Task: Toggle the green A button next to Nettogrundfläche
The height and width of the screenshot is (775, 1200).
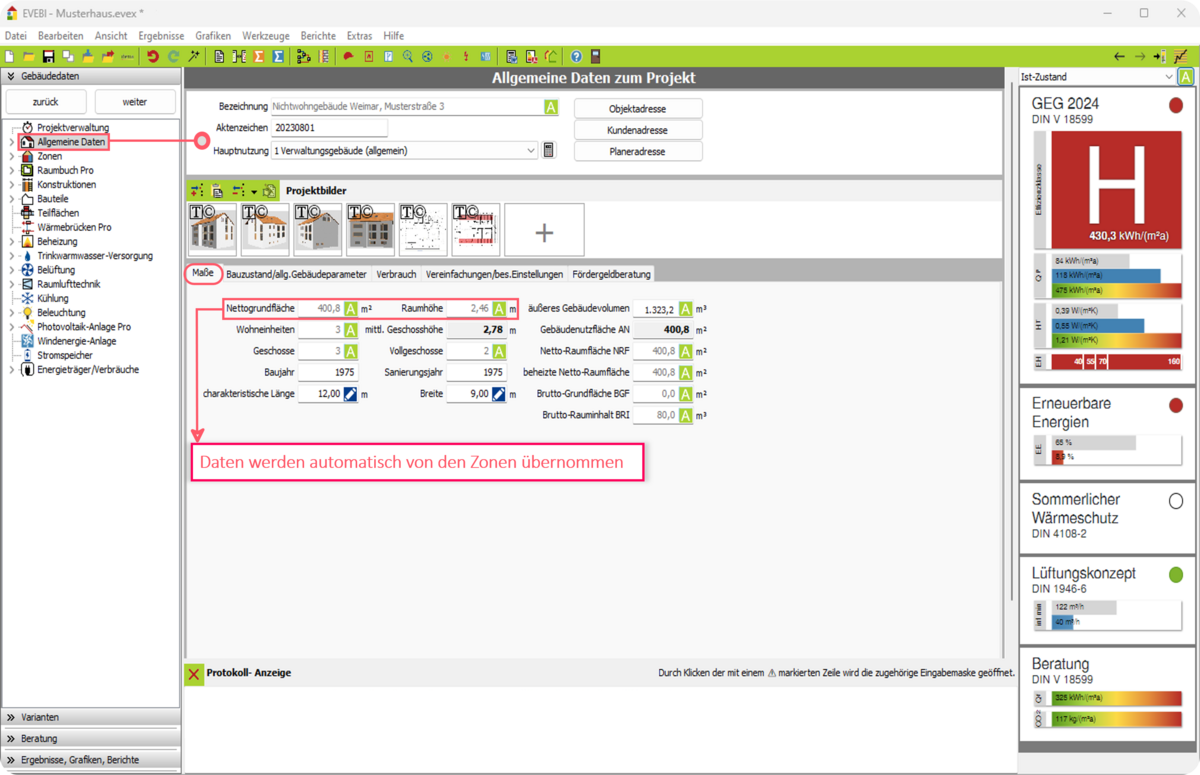Action: 351,309
